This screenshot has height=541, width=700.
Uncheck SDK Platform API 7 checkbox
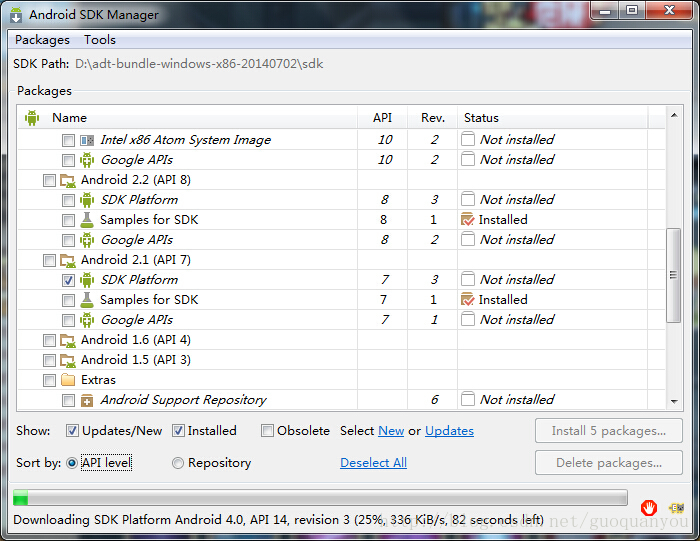coord(68,280)
